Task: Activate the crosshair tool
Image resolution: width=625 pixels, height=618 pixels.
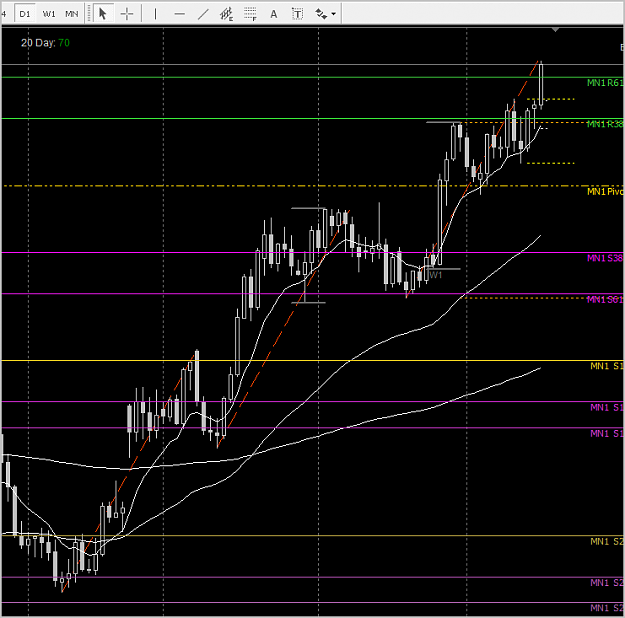Action: pos(127,14)
